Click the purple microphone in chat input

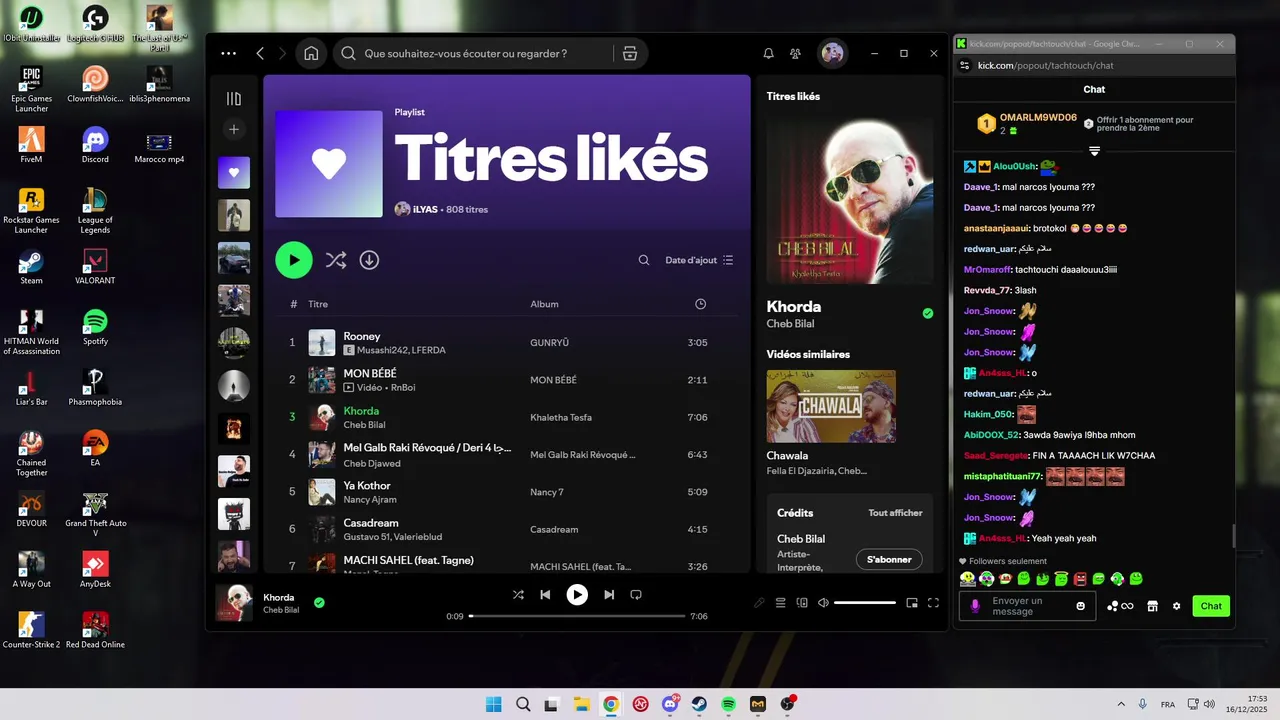pyautogui.click(x=975, y=606)
